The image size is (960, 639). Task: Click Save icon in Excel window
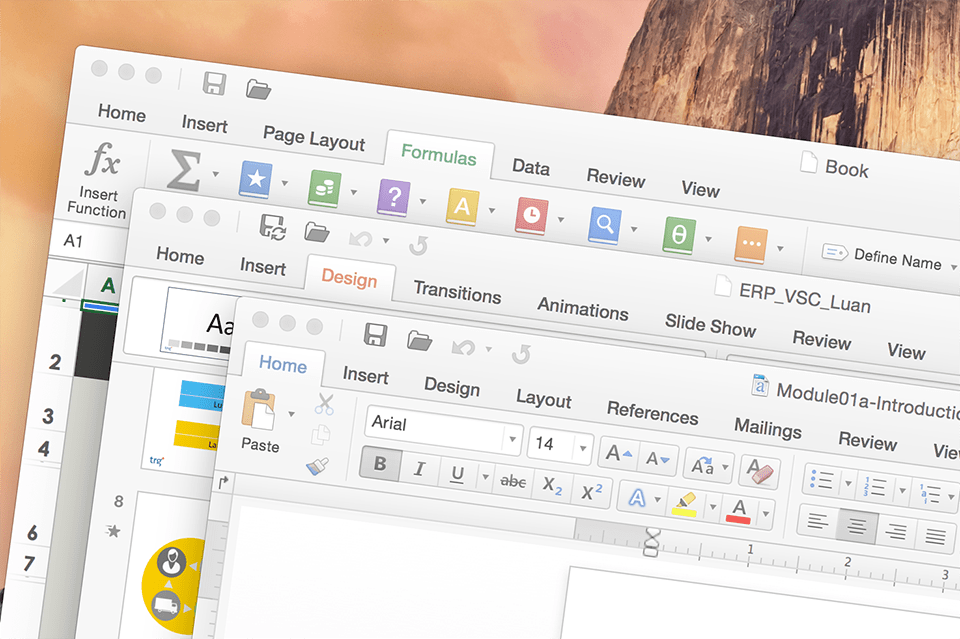214,83
